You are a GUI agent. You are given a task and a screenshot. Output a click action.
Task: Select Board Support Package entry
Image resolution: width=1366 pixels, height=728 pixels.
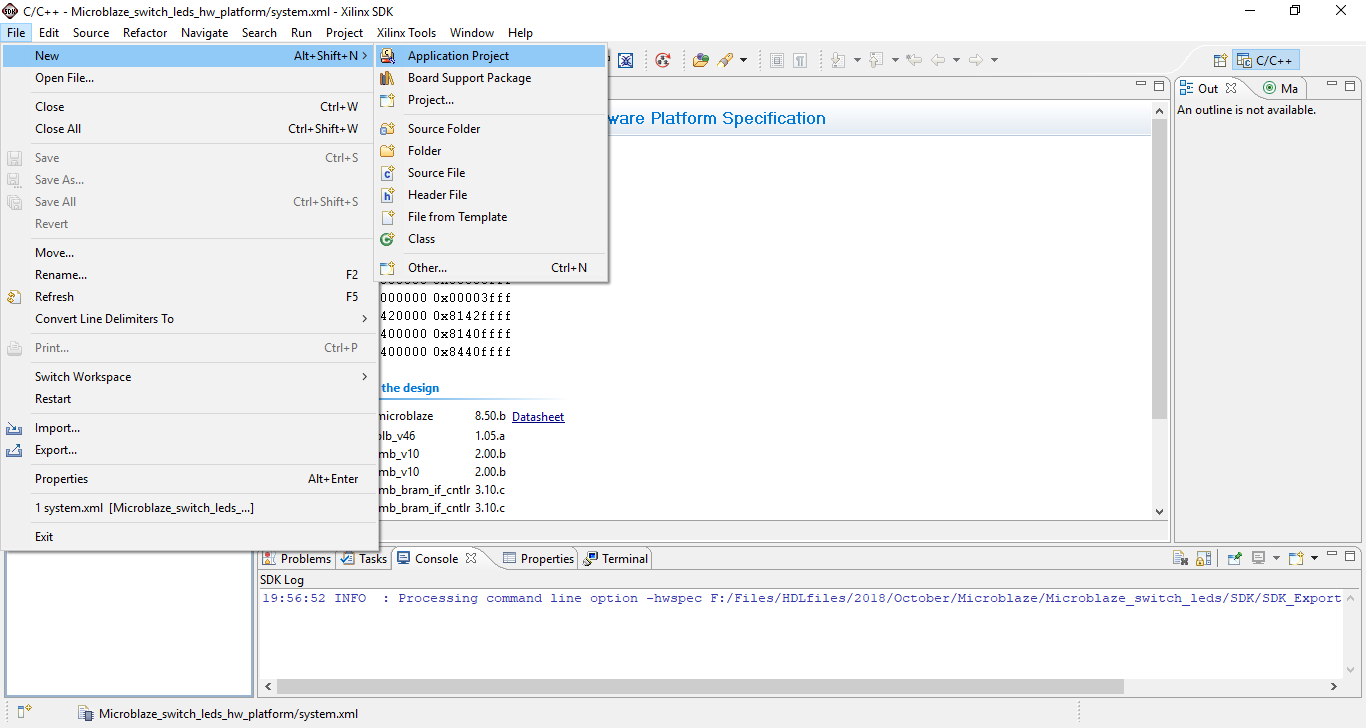pyautogui.click(x=490, y=78)
